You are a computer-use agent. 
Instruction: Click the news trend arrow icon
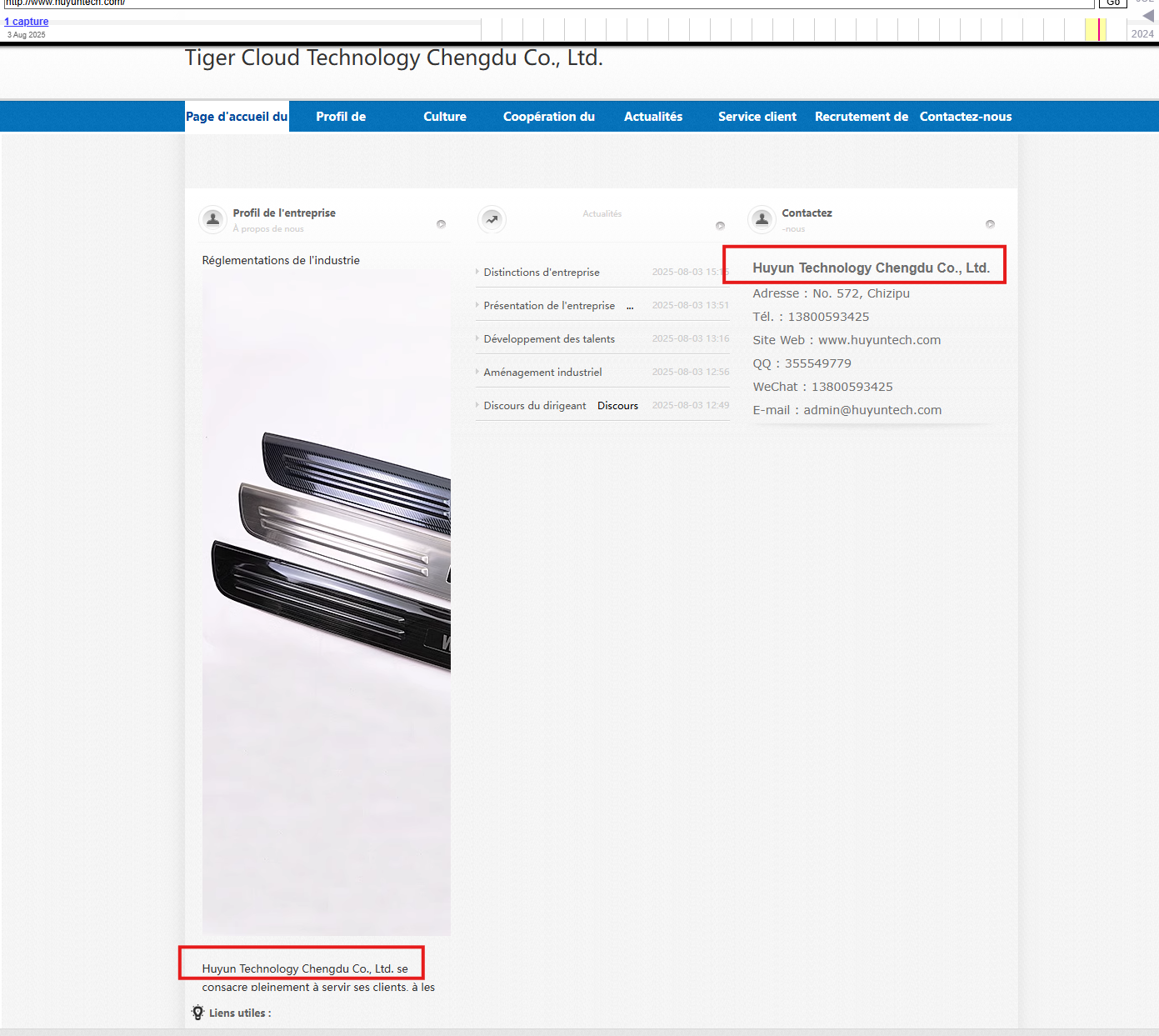pos(492,219)
